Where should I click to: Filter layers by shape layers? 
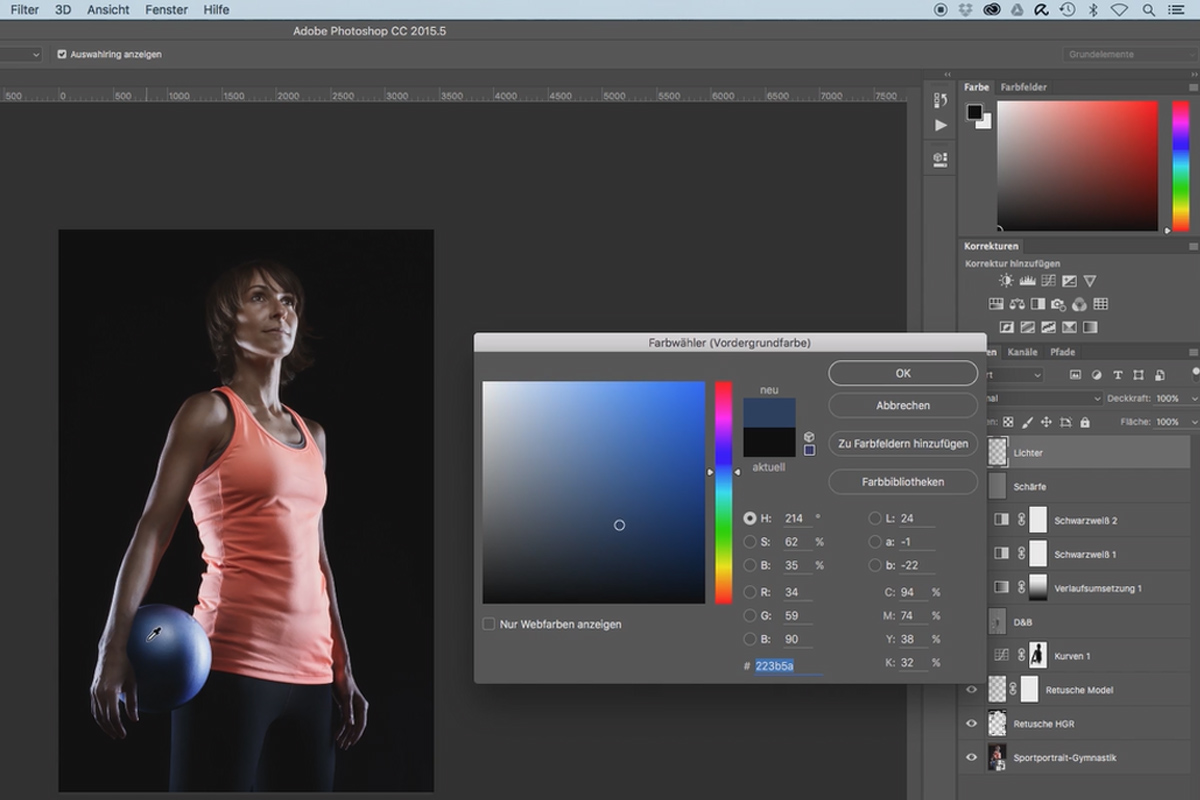coord(1138,375)
